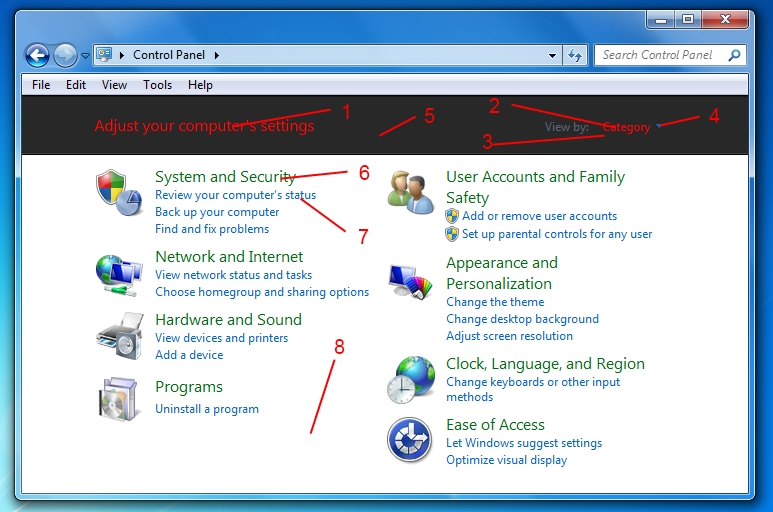Viewport: 773px width, 512px height.
Task: Refresh the Control Panel address bar
Action: (575, 55)
